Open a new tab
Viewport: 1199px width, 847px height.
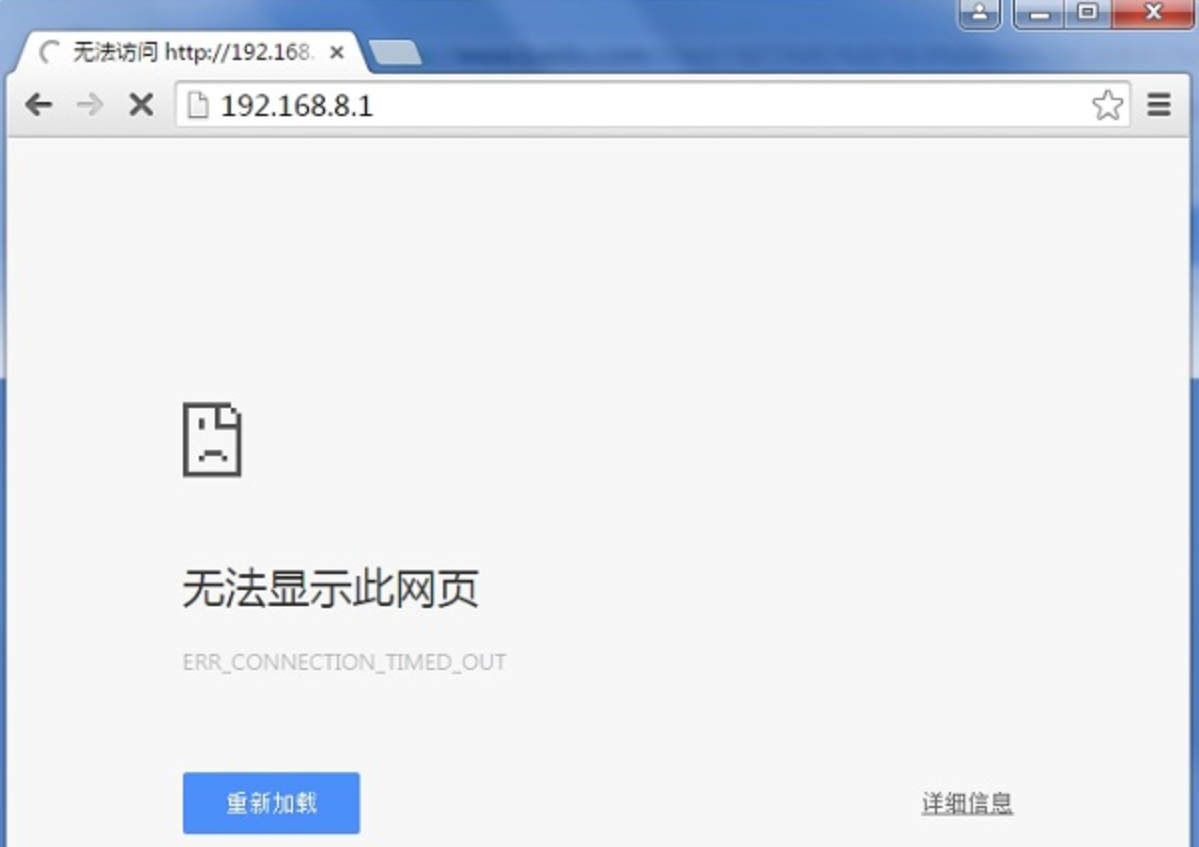coord(395,52)
